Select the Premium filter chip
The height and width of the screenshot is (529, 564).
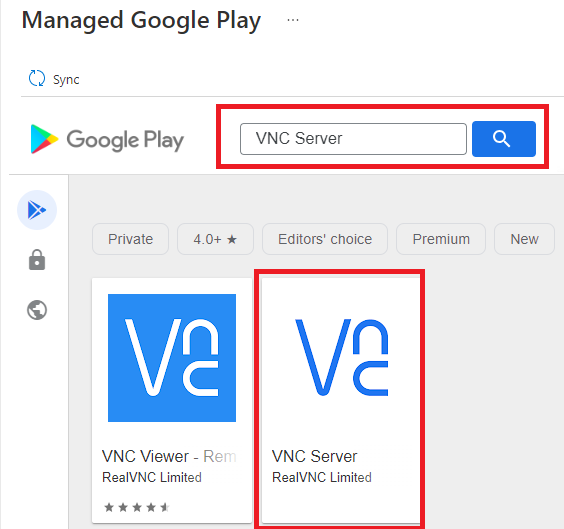[x=441, y=239]
